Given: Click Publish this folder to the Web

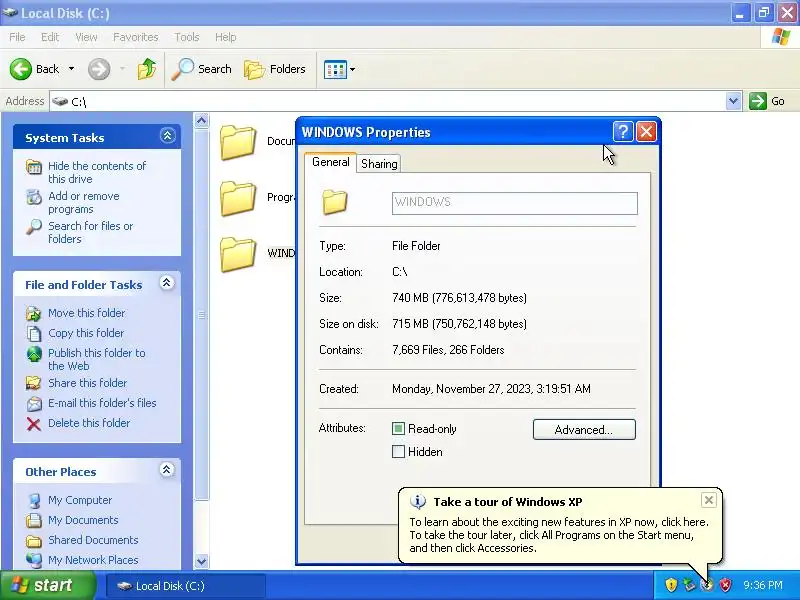Looking at the screenshot, I should point(96,359).
